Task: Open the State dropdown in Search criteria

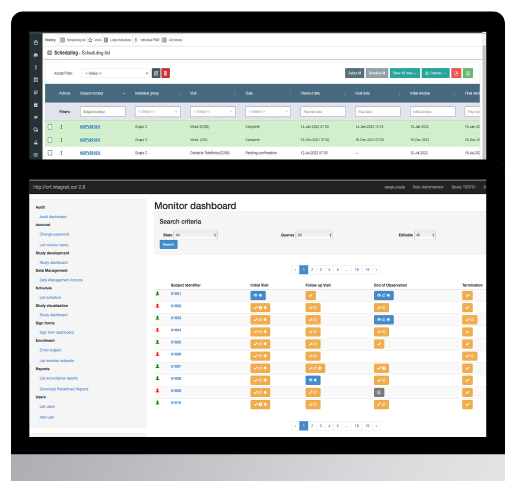Action: (x=196, y=235)
